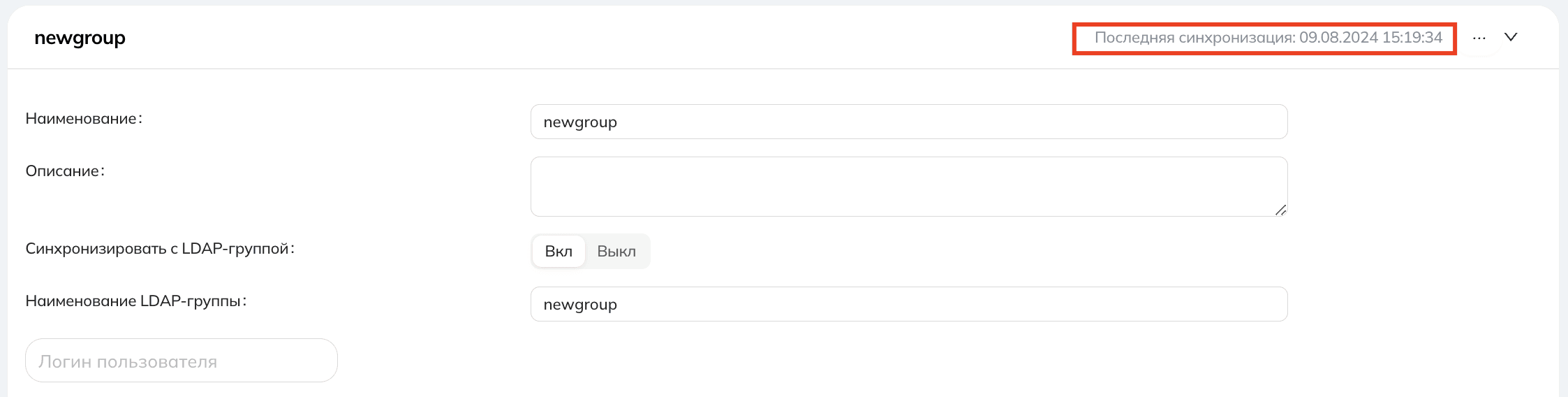Click the Наименование: field label

84,119
